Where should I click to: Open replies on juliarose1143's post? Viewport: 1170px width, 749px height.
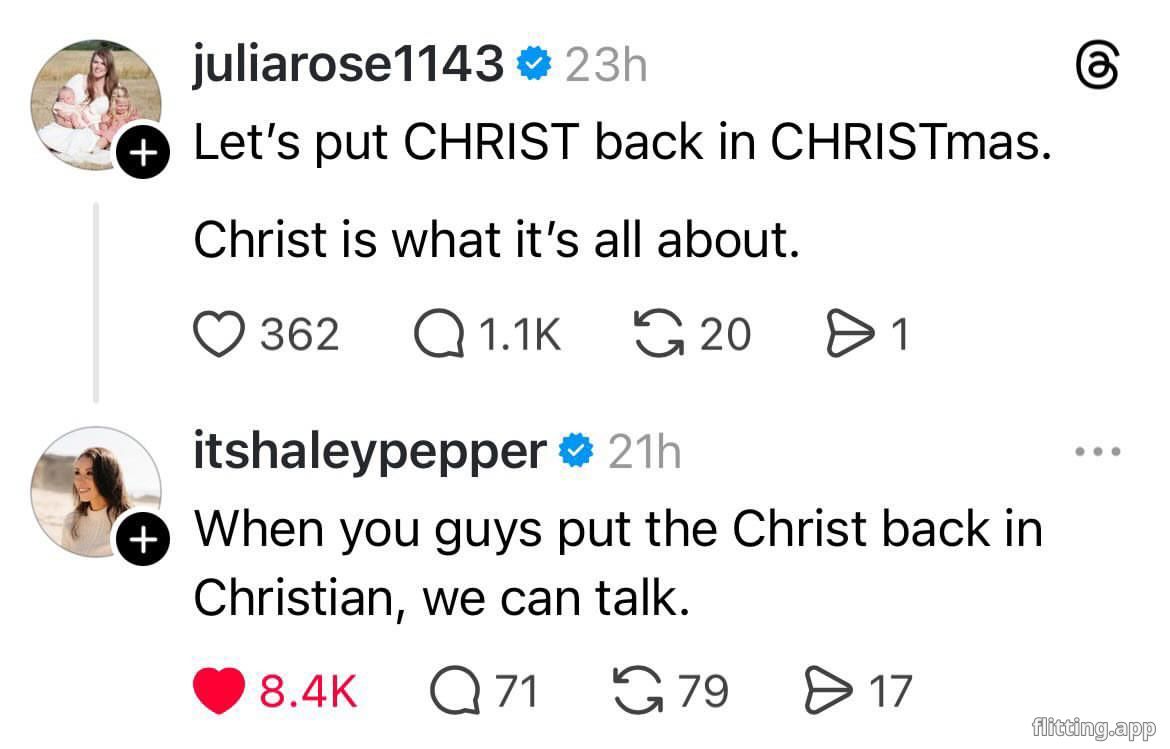click(x=441, y=335)
